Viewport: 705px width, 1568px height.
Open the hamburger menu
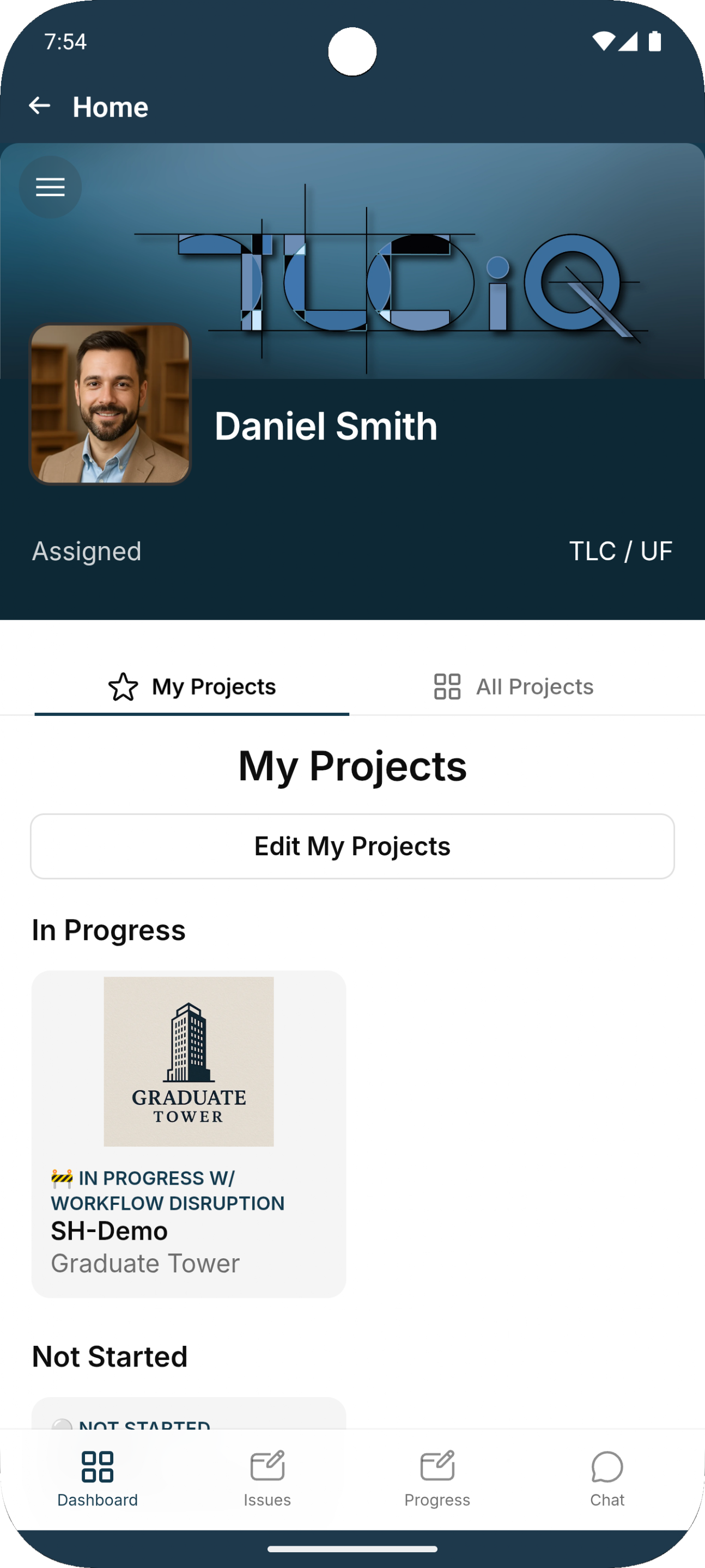coord(50,187)
